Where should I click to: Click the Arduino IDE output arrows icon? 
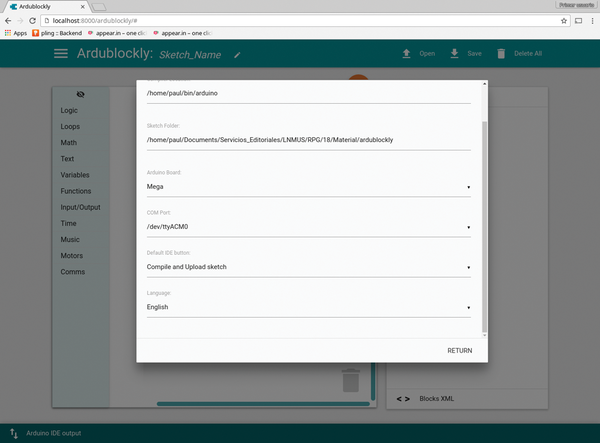14,433
